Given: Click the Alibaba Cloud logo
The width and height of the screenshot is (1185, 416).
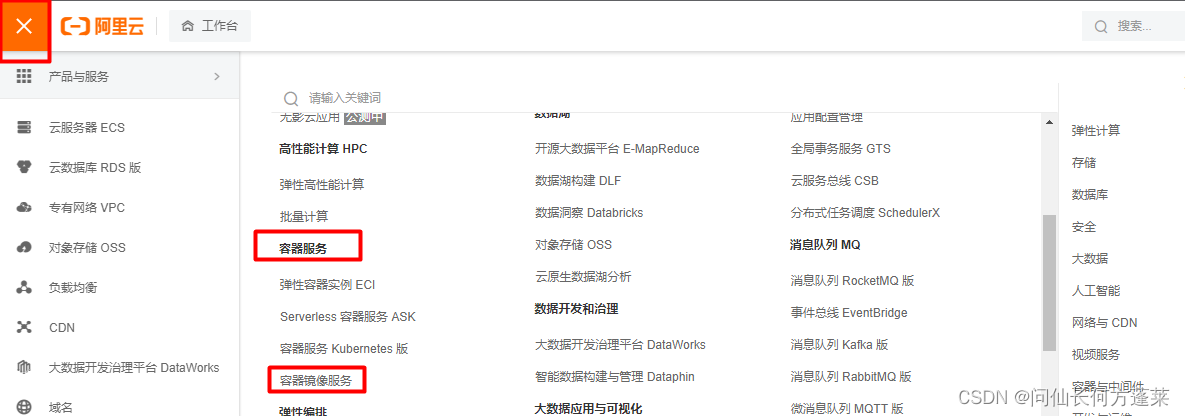Looking at the screenshot, I should click(102, 26).
